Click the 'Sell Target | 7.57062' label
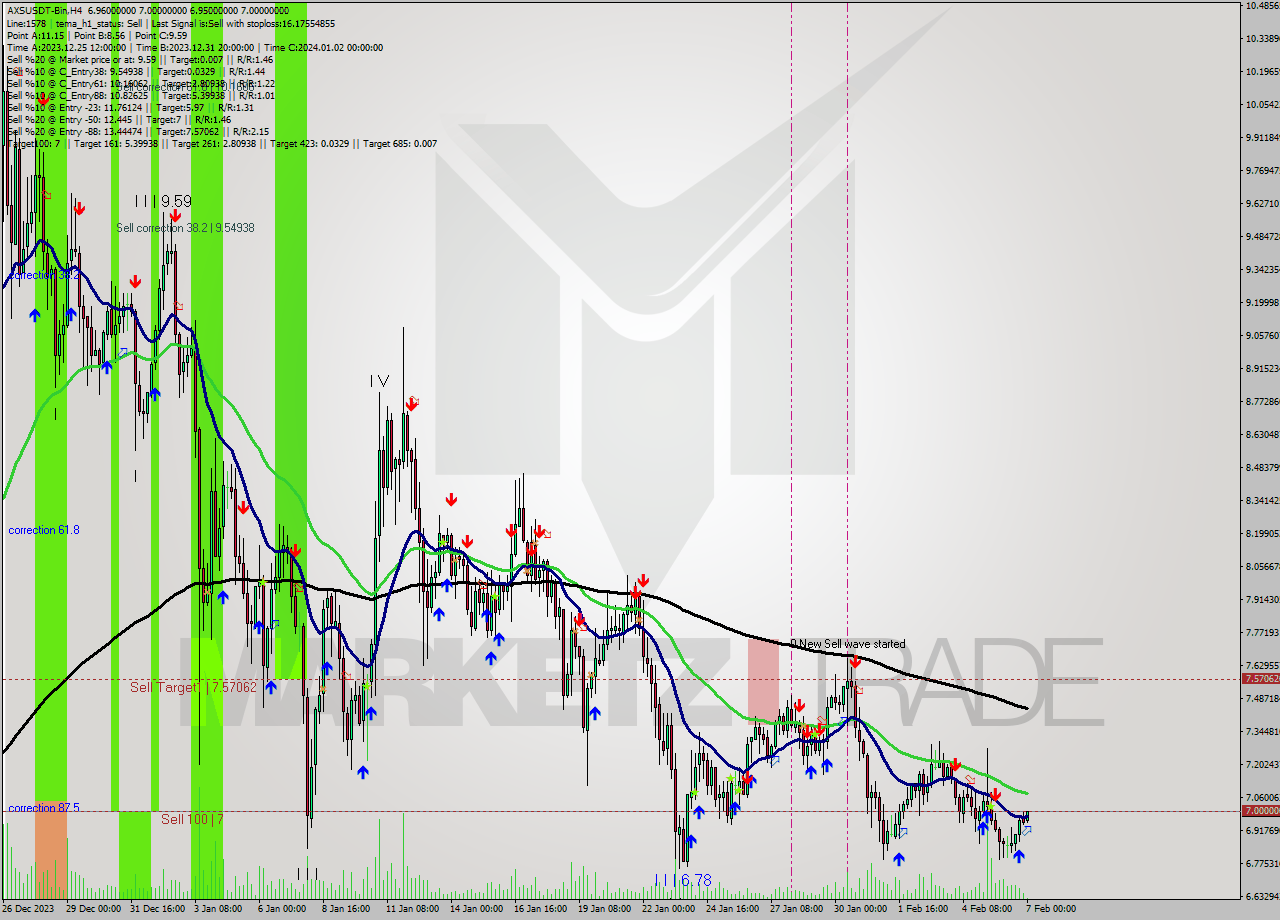 pyautogui.click(x=193, y=687)
